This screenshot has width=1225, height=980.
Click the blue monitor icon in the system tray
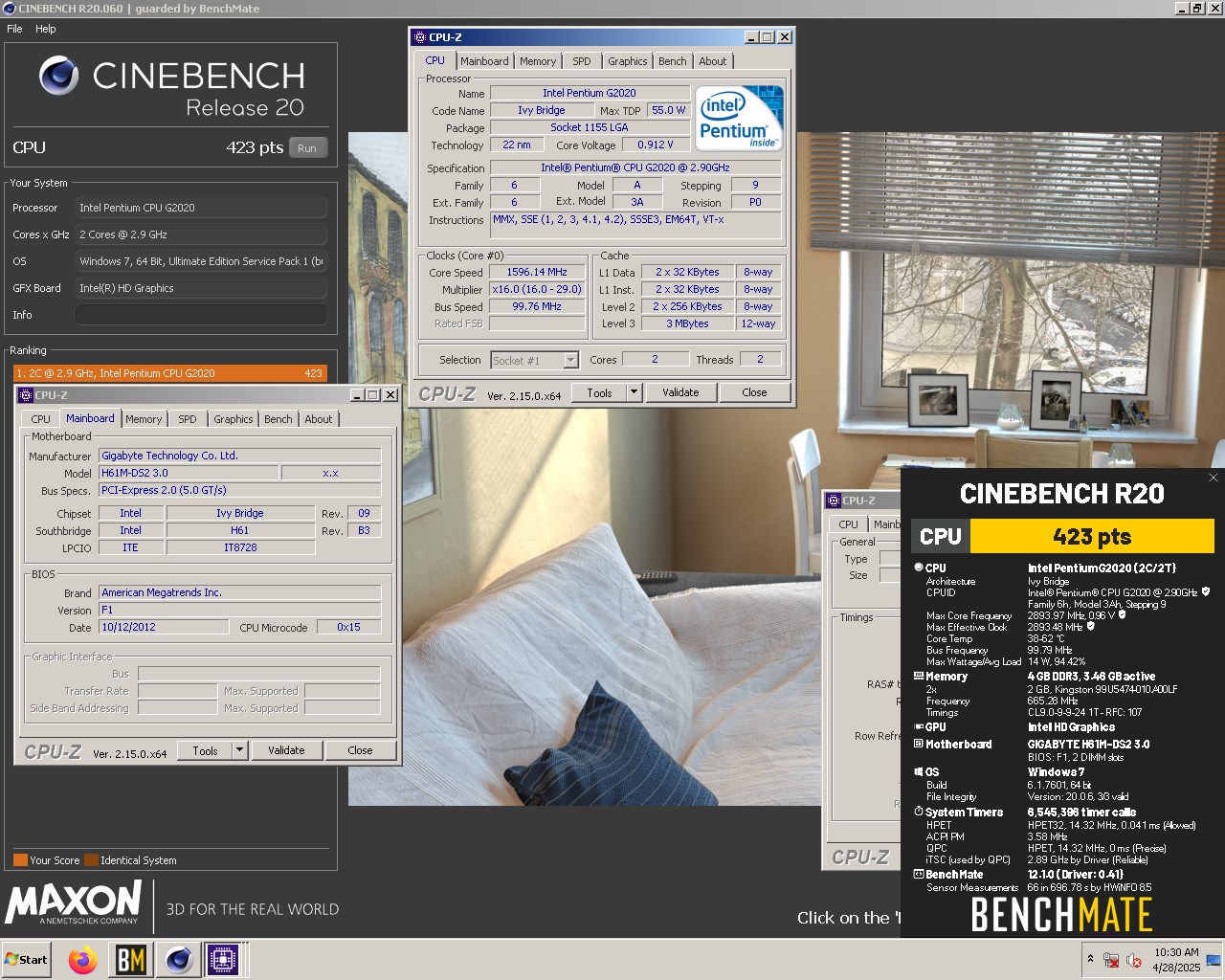click(x=1214, y=960)
